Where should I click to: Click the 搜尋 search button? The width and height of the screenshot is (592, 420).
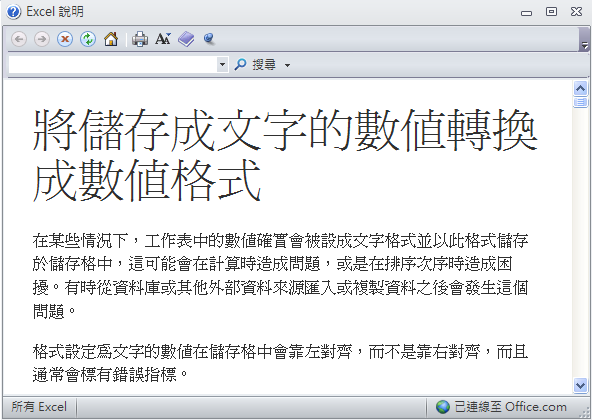click(255, 65)
